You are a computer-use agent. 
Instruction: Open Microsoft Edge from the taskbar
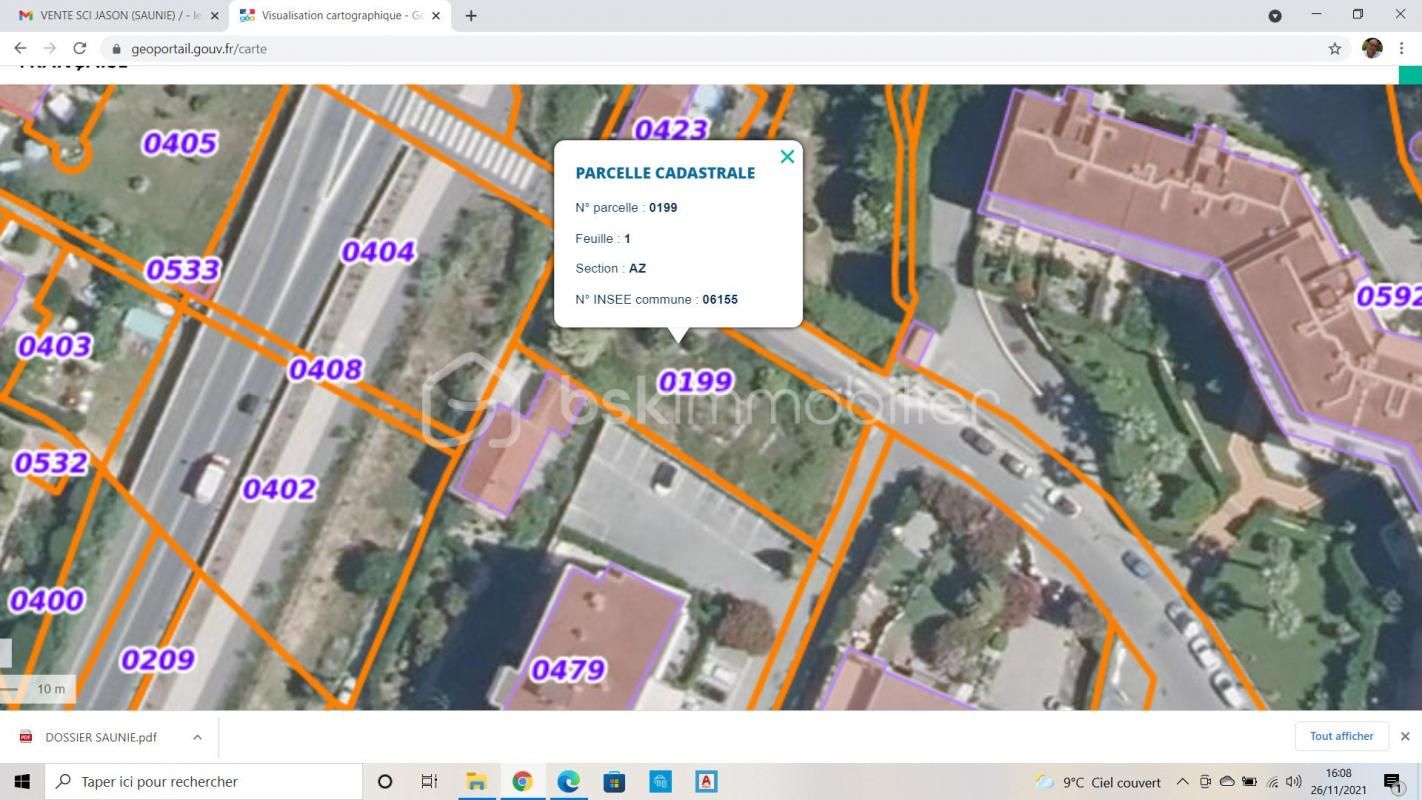(568, 782)
